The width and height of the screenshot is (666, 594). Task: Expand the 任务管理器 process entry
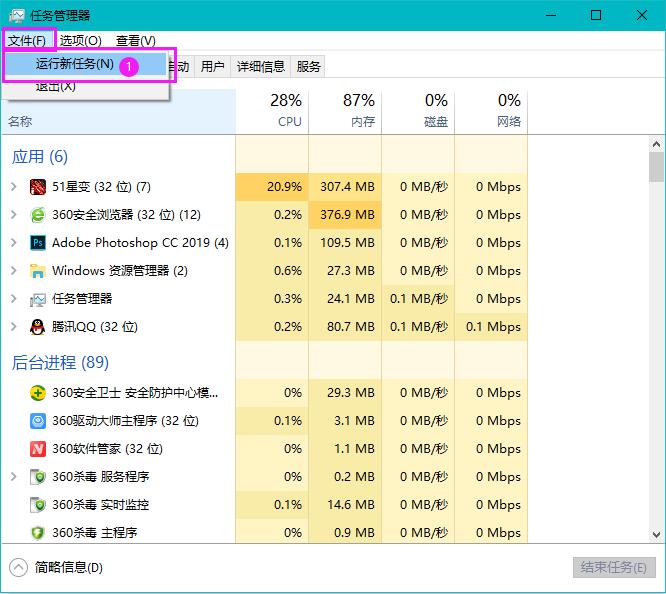coord(14,299)
